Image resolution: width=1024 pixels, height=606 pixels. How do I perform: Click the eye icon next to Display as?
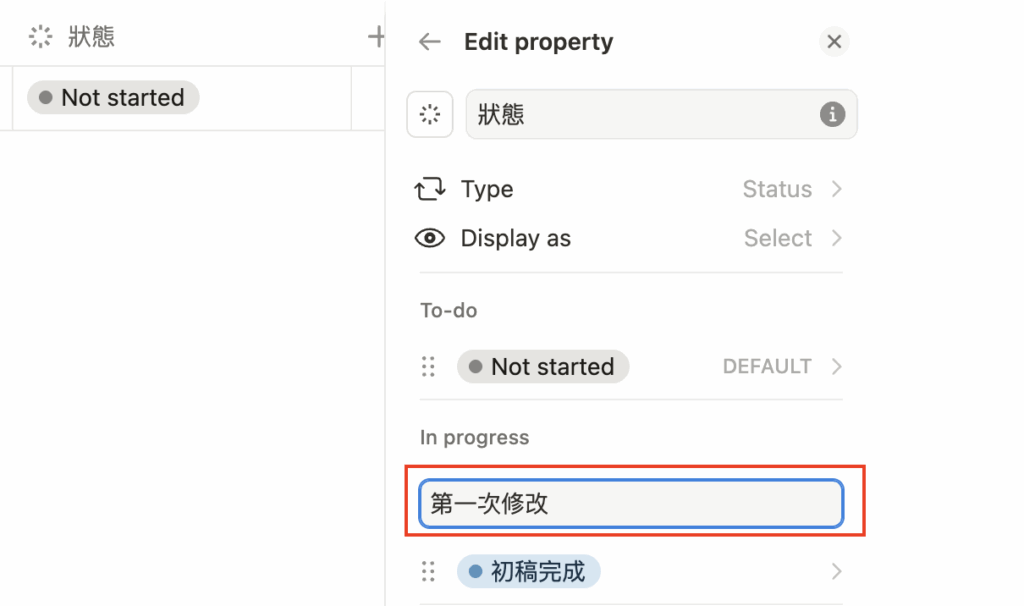[x=430, y=239]
